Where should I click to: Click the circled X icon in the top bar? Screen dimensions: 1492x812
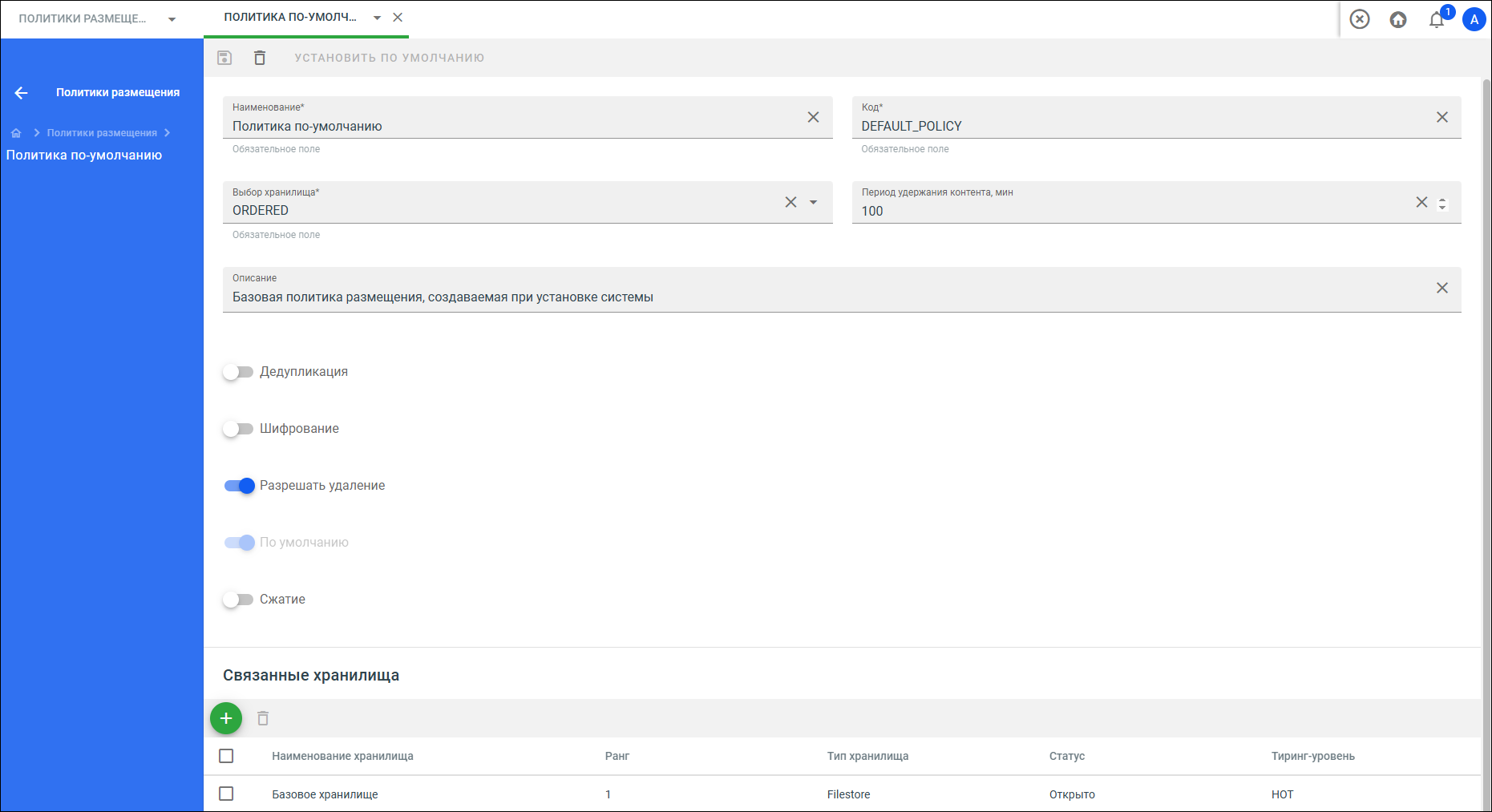[1360, 19]
